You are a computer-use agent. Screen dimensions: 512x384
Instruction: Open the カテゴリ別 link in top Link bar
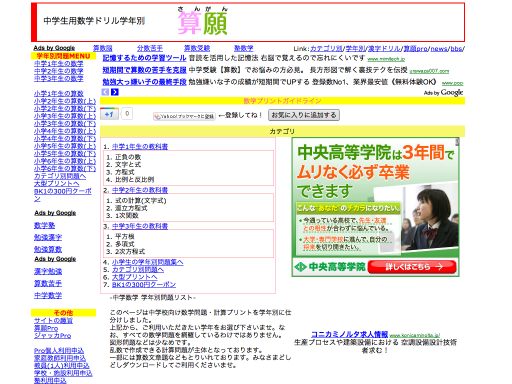pos(326,49)
